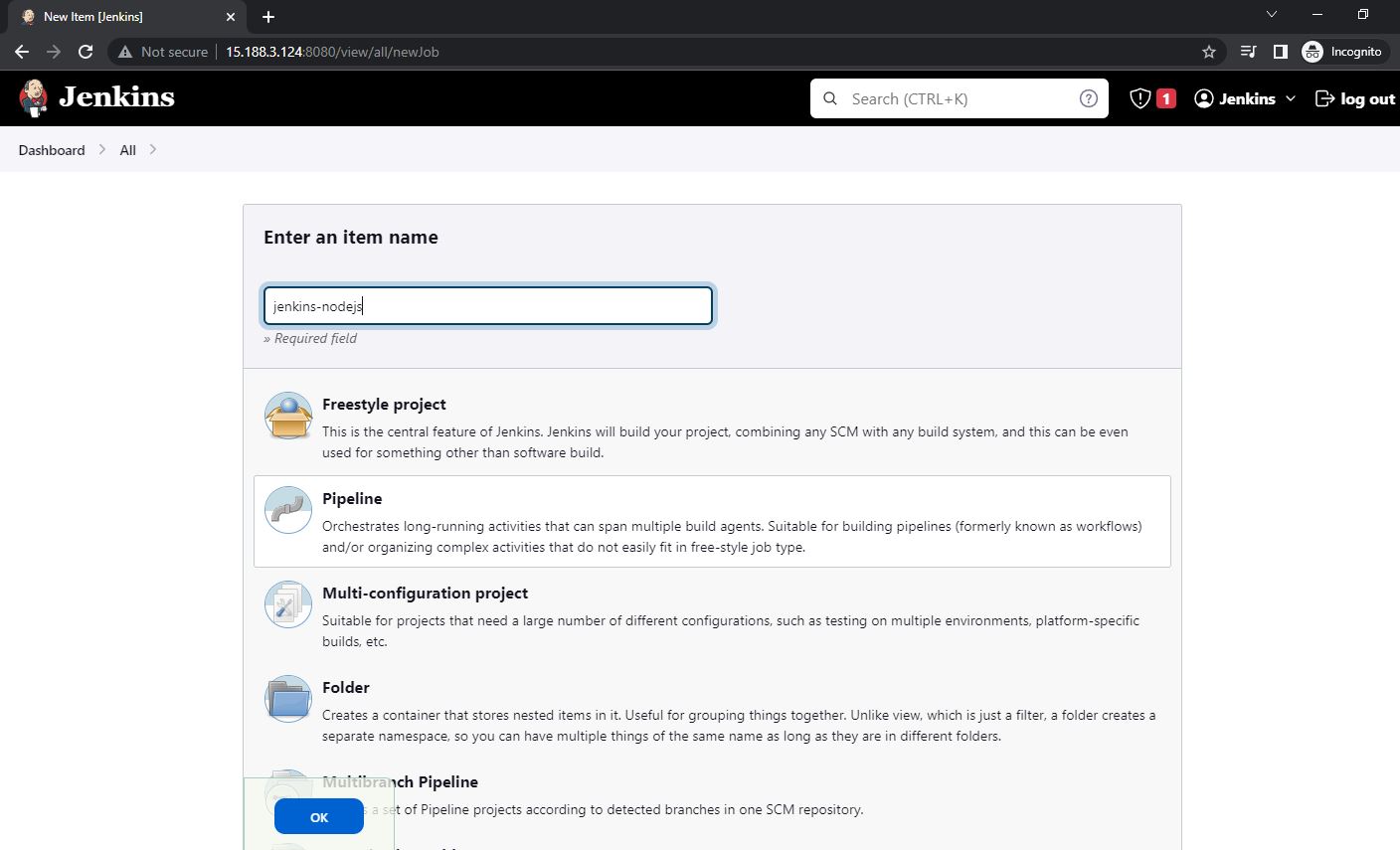The width and height of the screenshot is (1400, 850).
Task: Expand the breadcrumb chevron after Dashboard
Action: point(100,149)
